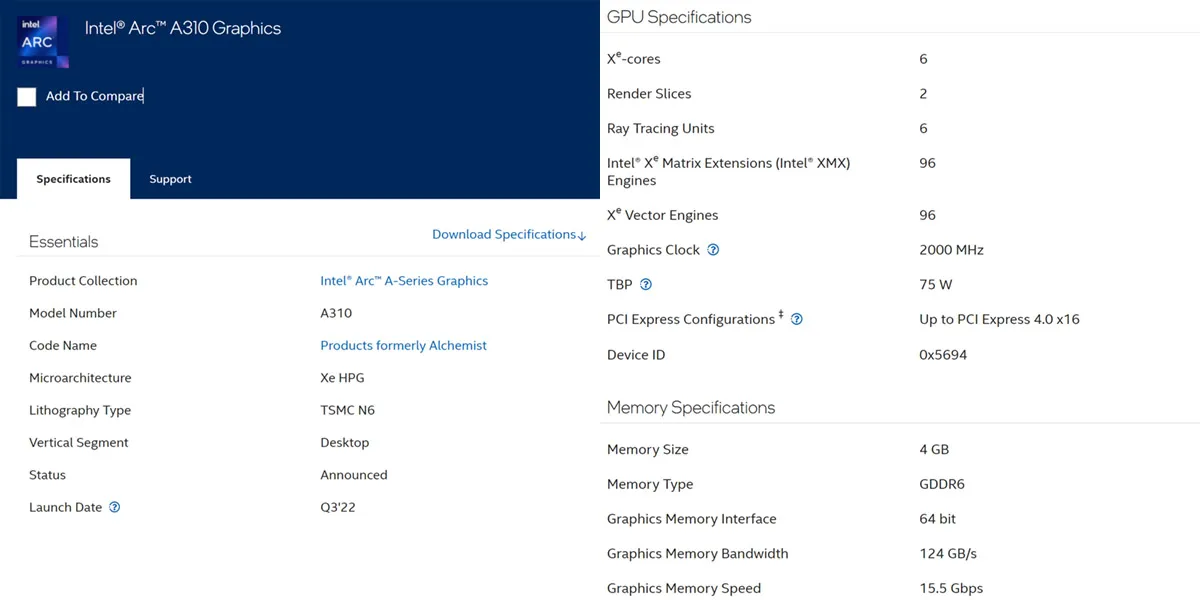
Task: Select the 2000 MHz value
Action: point(951,250)
